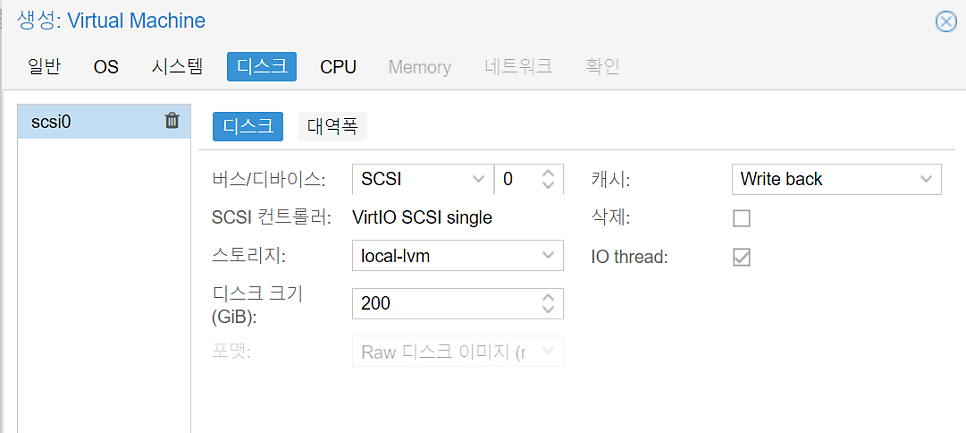Close the Virtual Machine creation dialog
Viewport: 966px width, 433px height.
click(946, 22)
